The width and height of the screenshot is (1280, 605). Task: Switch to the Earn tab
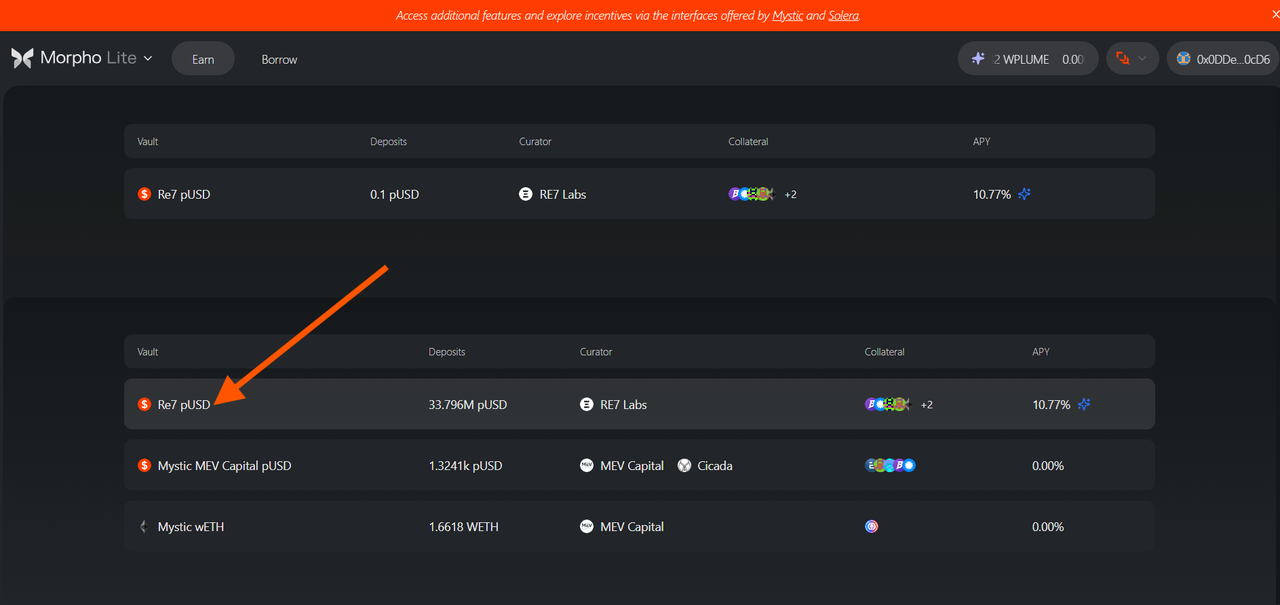(x=203, y=59)
